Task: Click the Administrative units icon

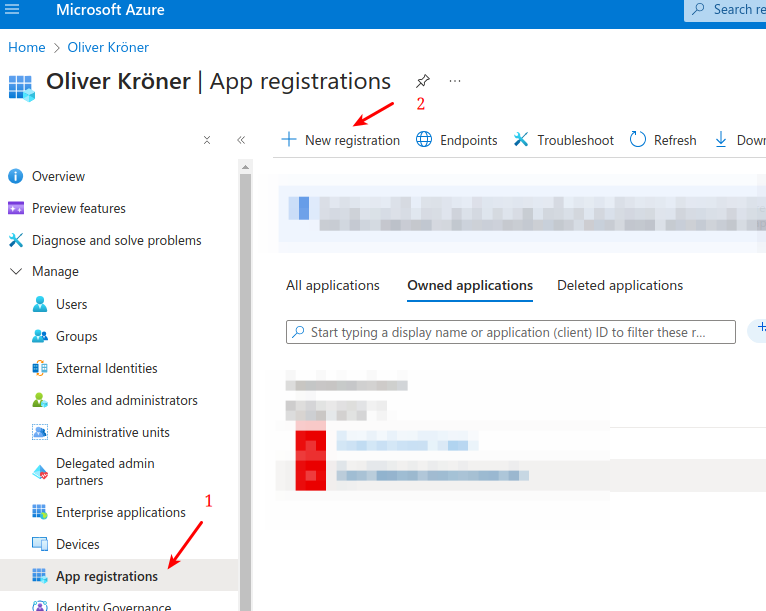Action: pyautogui.click(x=40, y=432)
